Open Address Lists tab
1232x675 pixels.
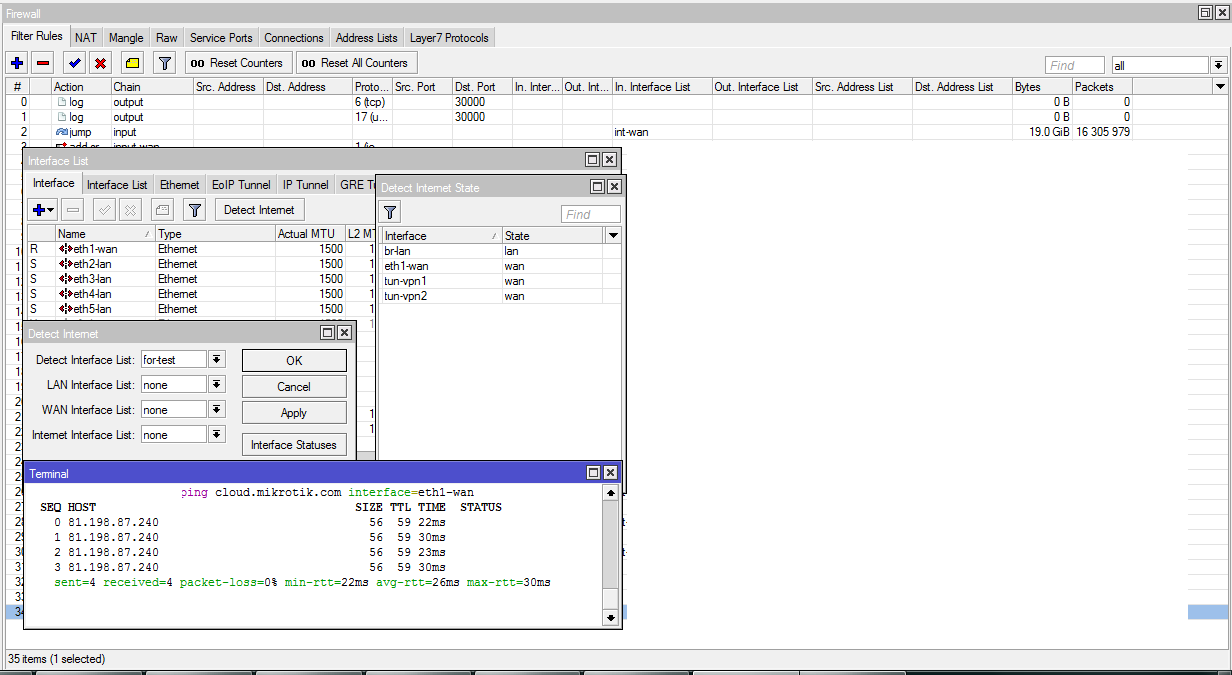(367, 38)
